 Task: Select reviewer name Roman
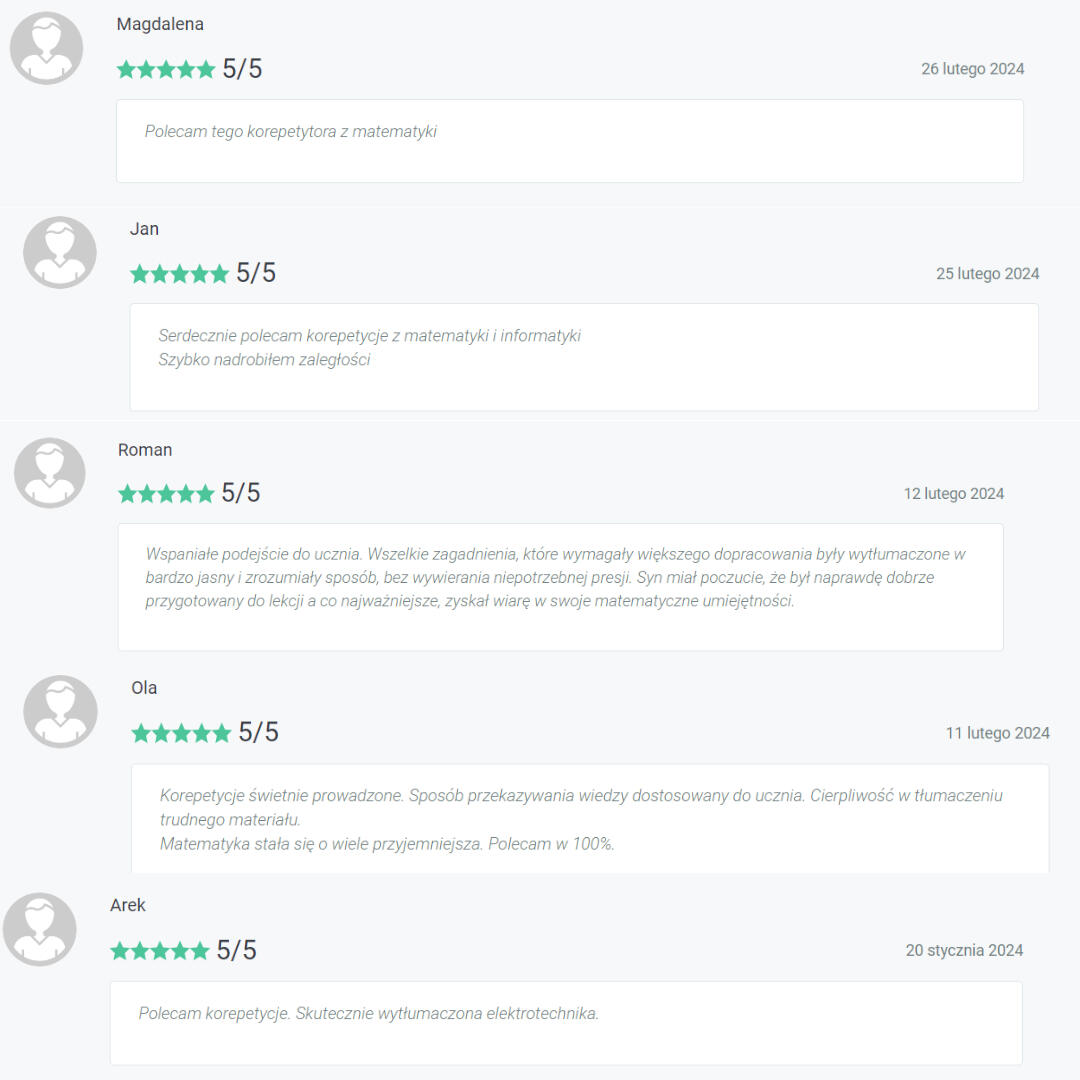tap(145, 450)
